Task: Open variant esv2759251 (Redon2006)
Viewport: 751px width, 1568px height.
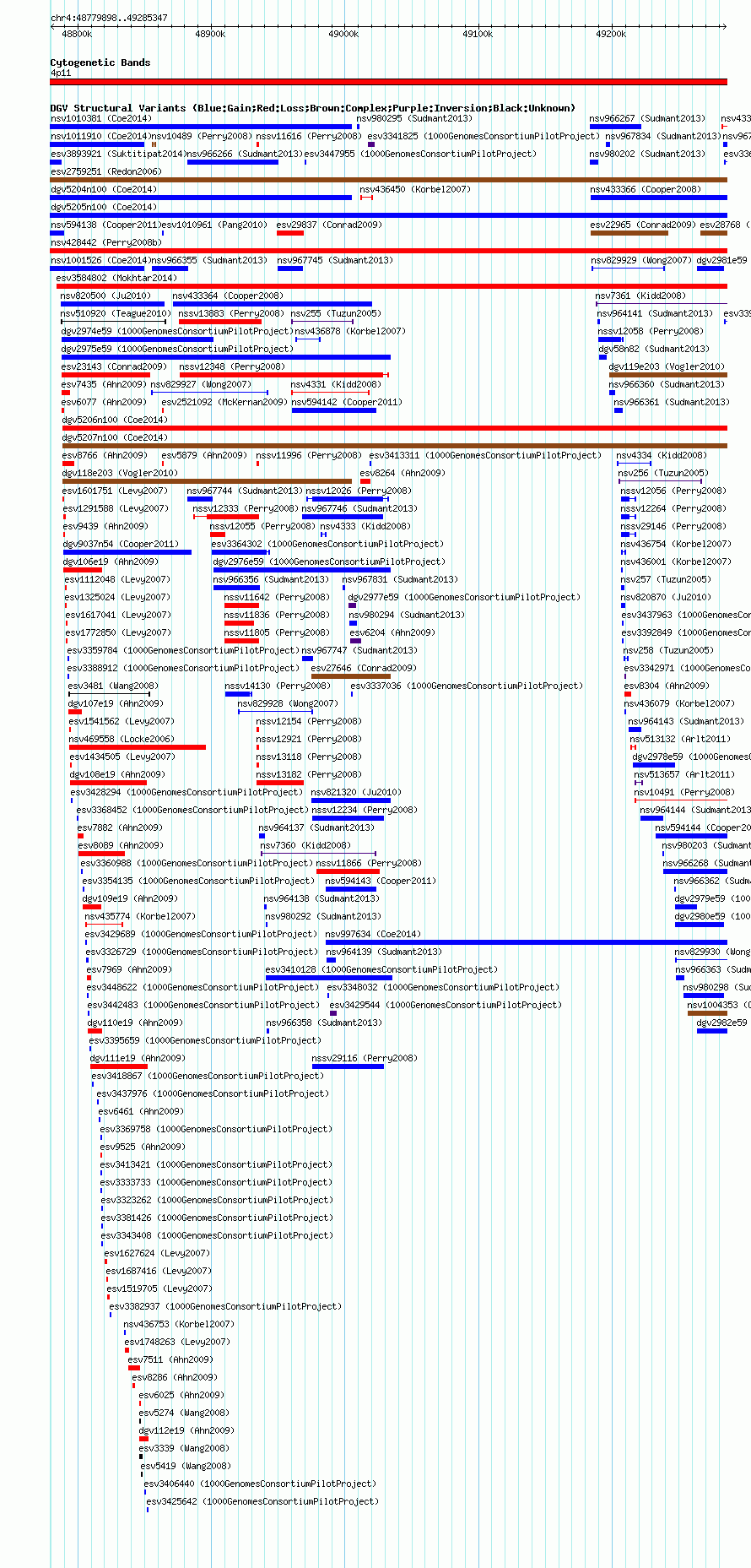Action: 105,171
